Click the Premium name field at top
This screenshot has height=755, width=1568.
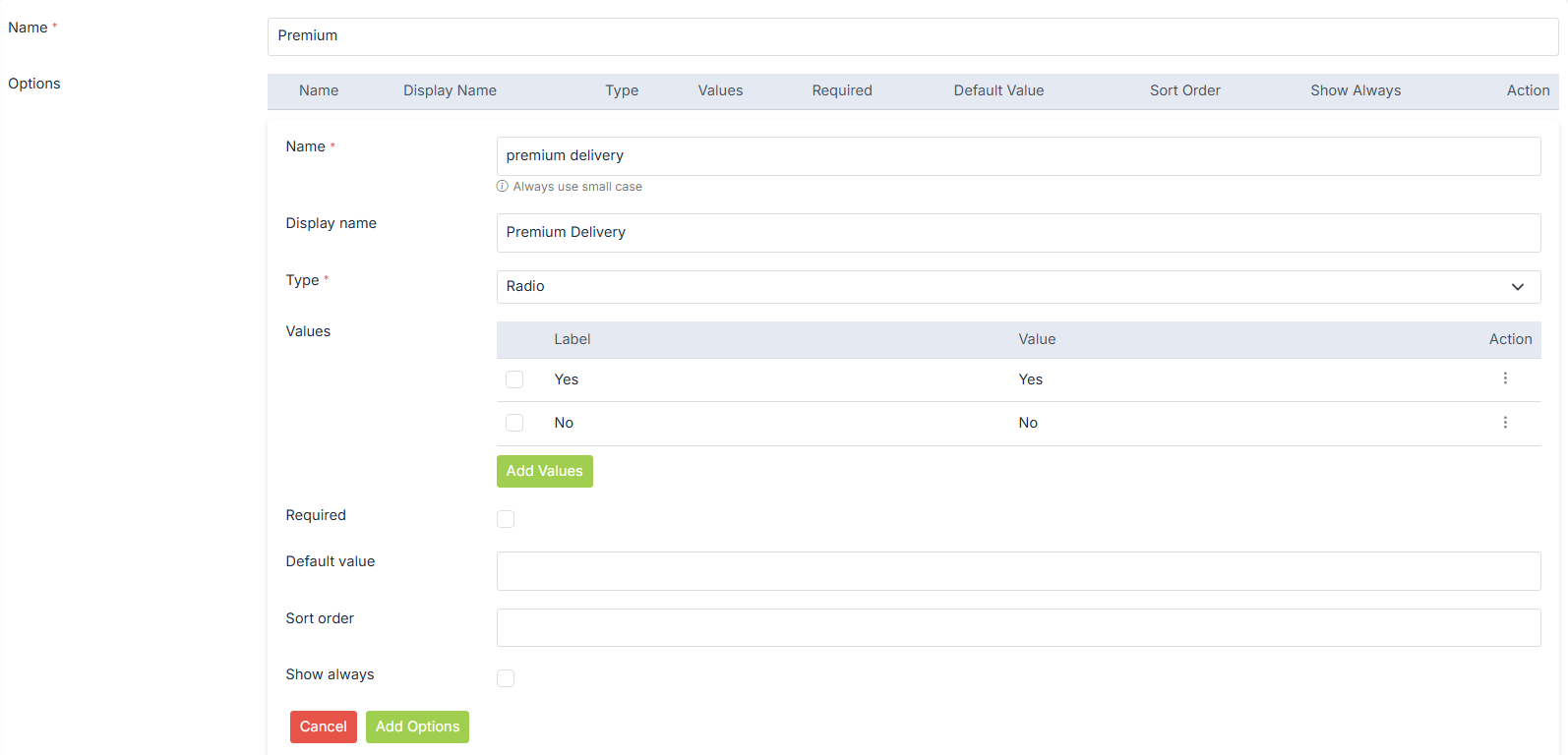point(912,36)
